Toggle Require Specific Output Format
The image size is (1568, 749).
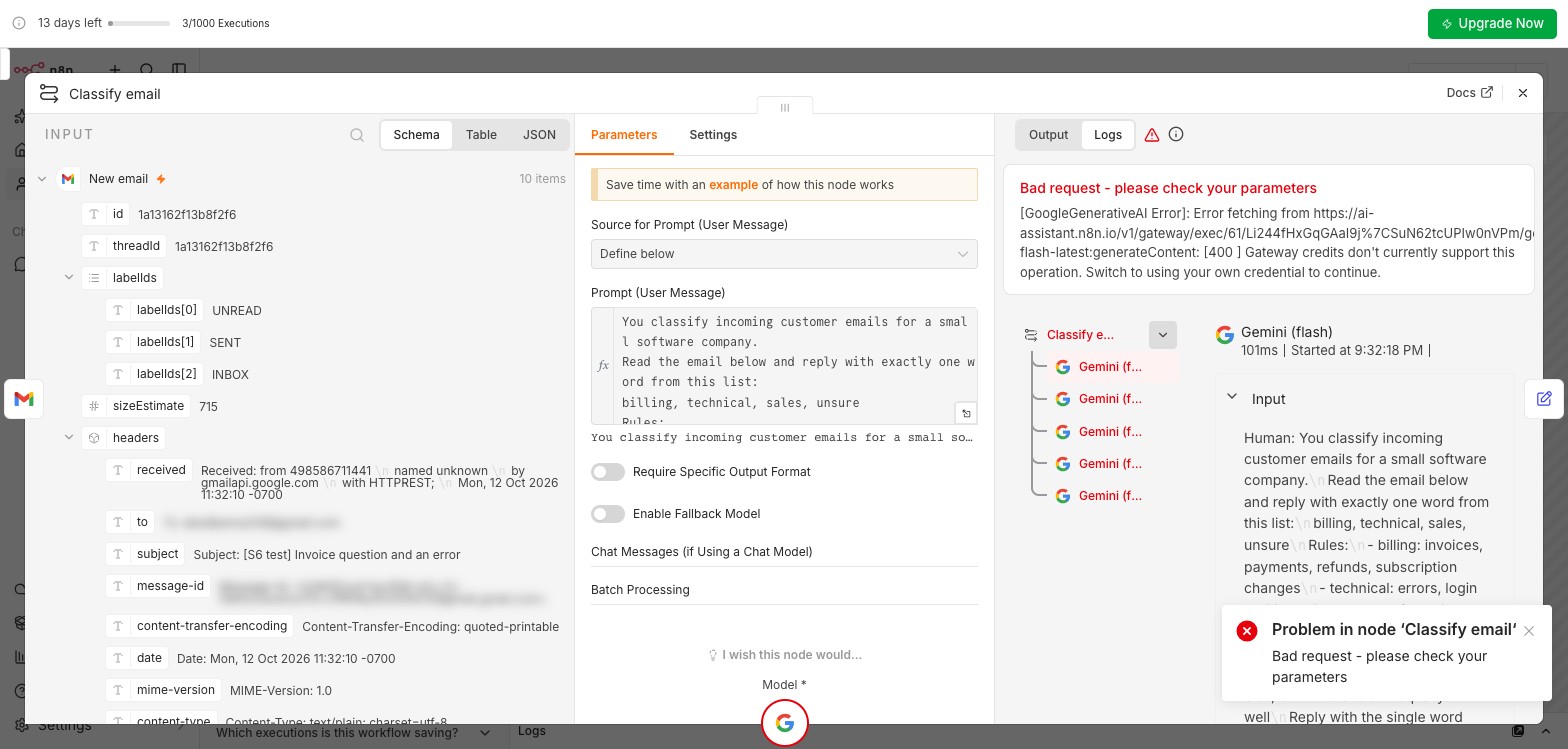point(608,472)
